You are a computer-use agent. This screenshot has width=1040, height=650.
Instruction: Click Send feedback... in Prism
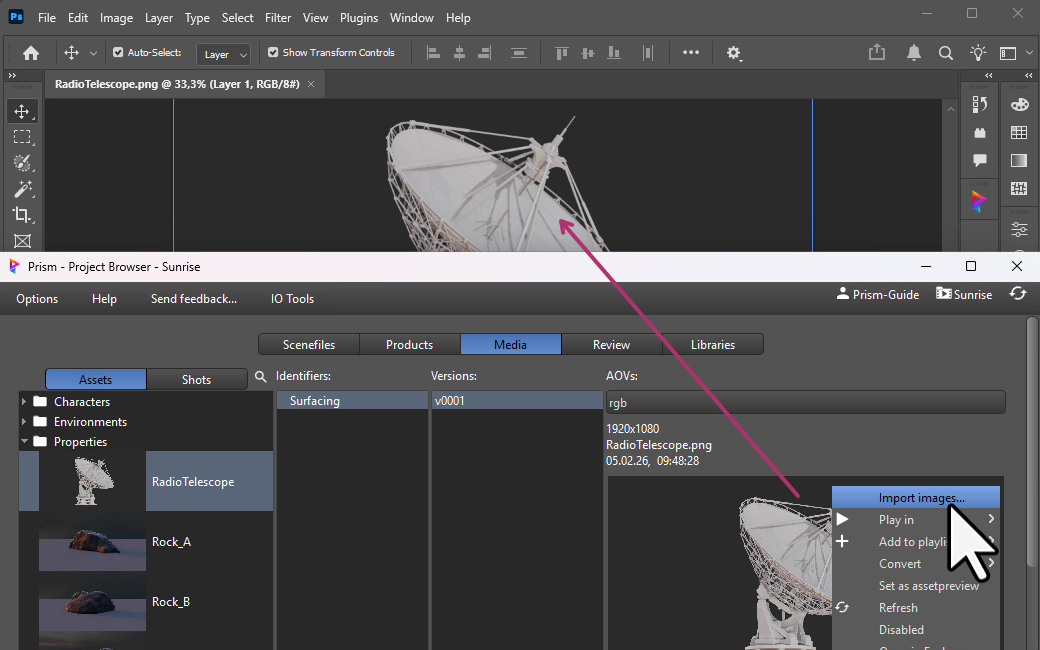[x=194, y=298]
